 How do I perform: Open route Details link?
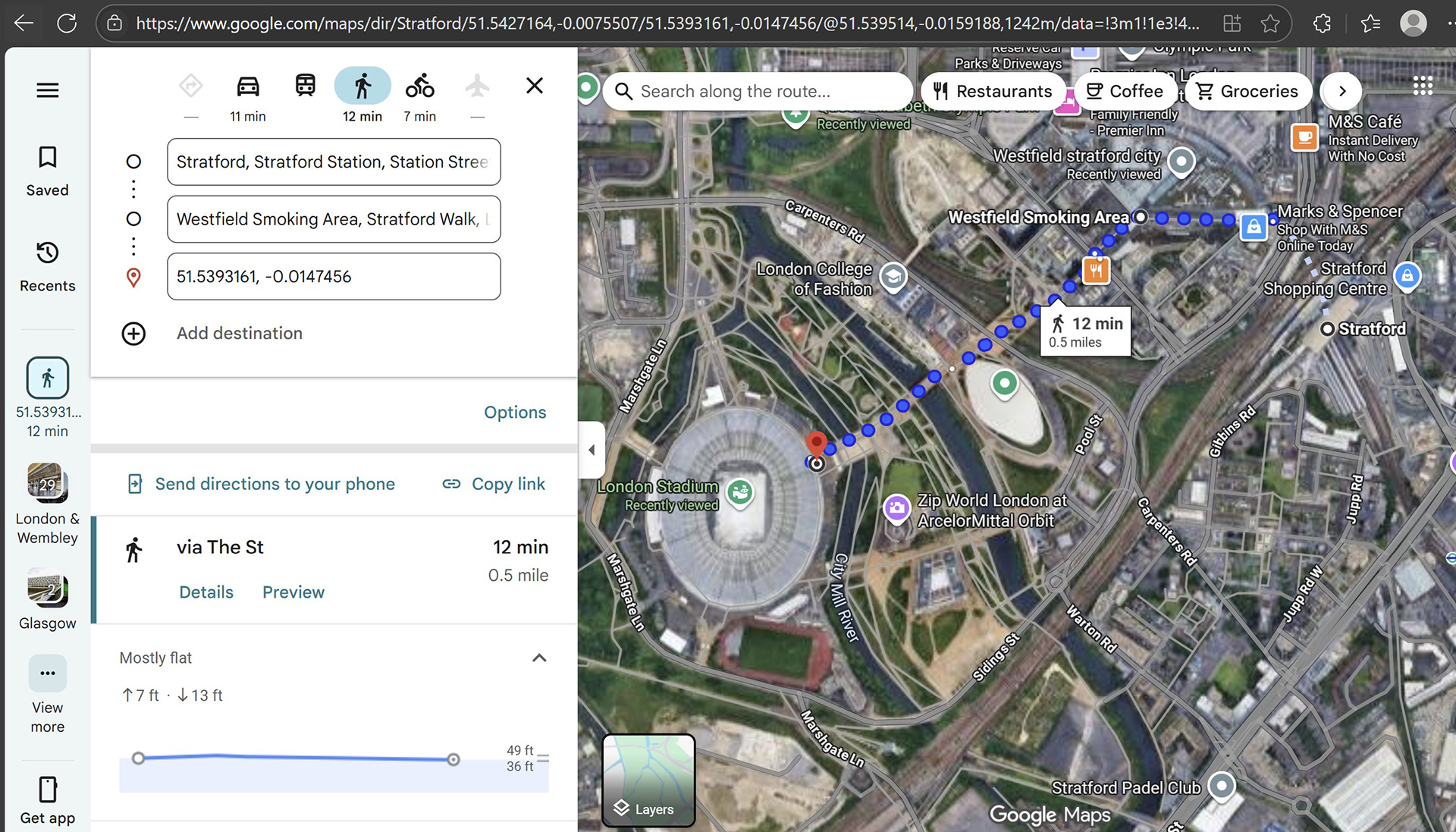pos(206,592)
